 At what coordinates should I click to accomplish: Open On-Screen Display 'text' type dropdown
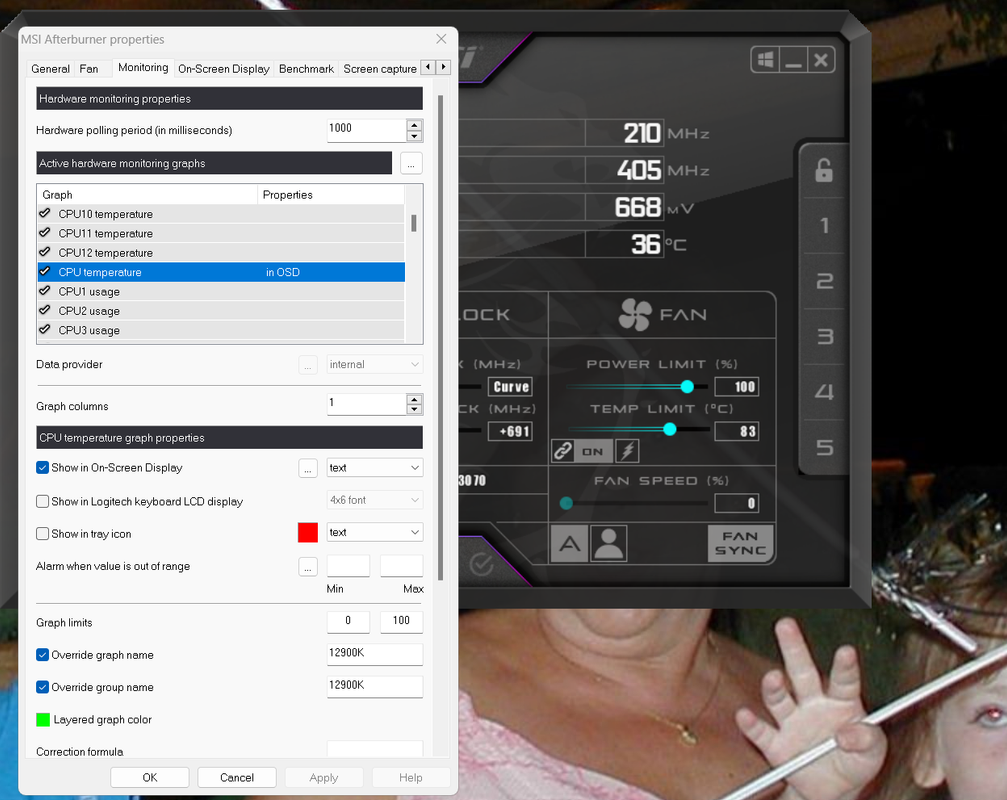pyautogui.click(x=375, y=467)
